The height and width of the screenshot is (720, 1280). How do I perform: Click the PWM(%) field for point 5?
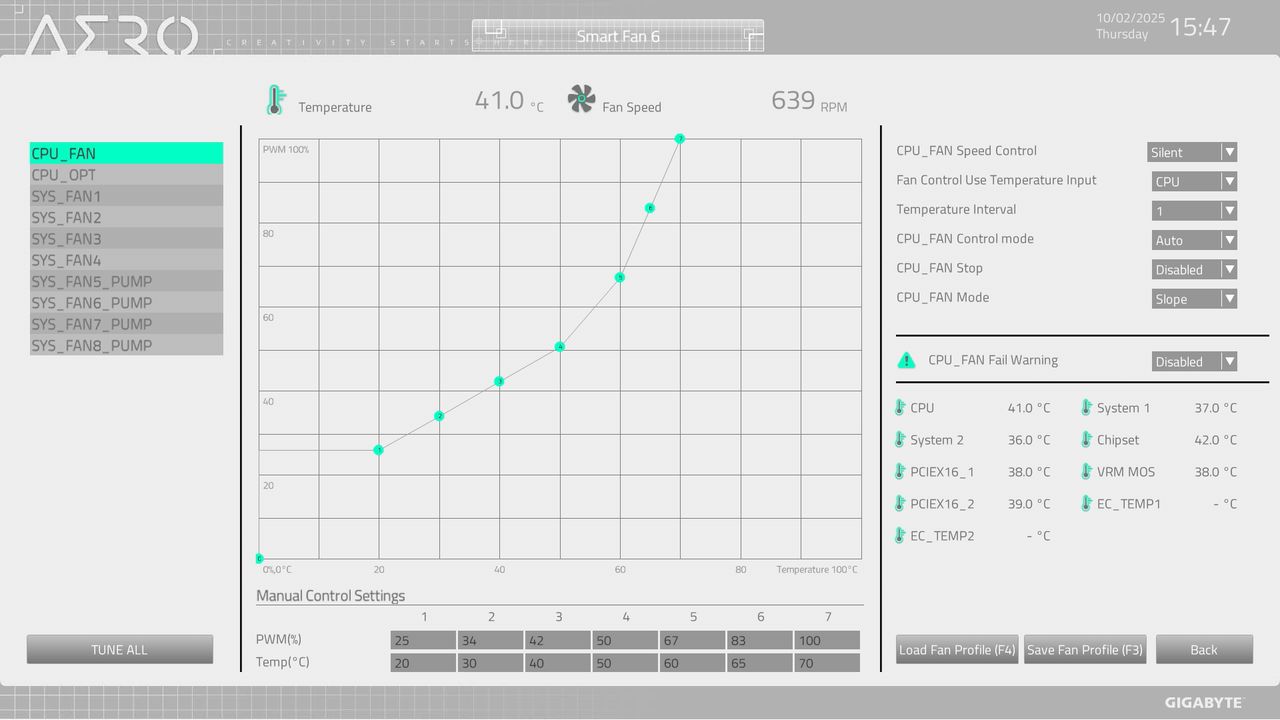[692, 640]
